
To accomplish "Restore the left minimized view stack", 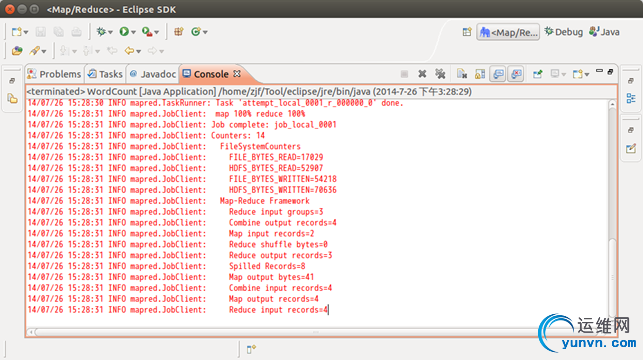I will click(x=12, y=81).
